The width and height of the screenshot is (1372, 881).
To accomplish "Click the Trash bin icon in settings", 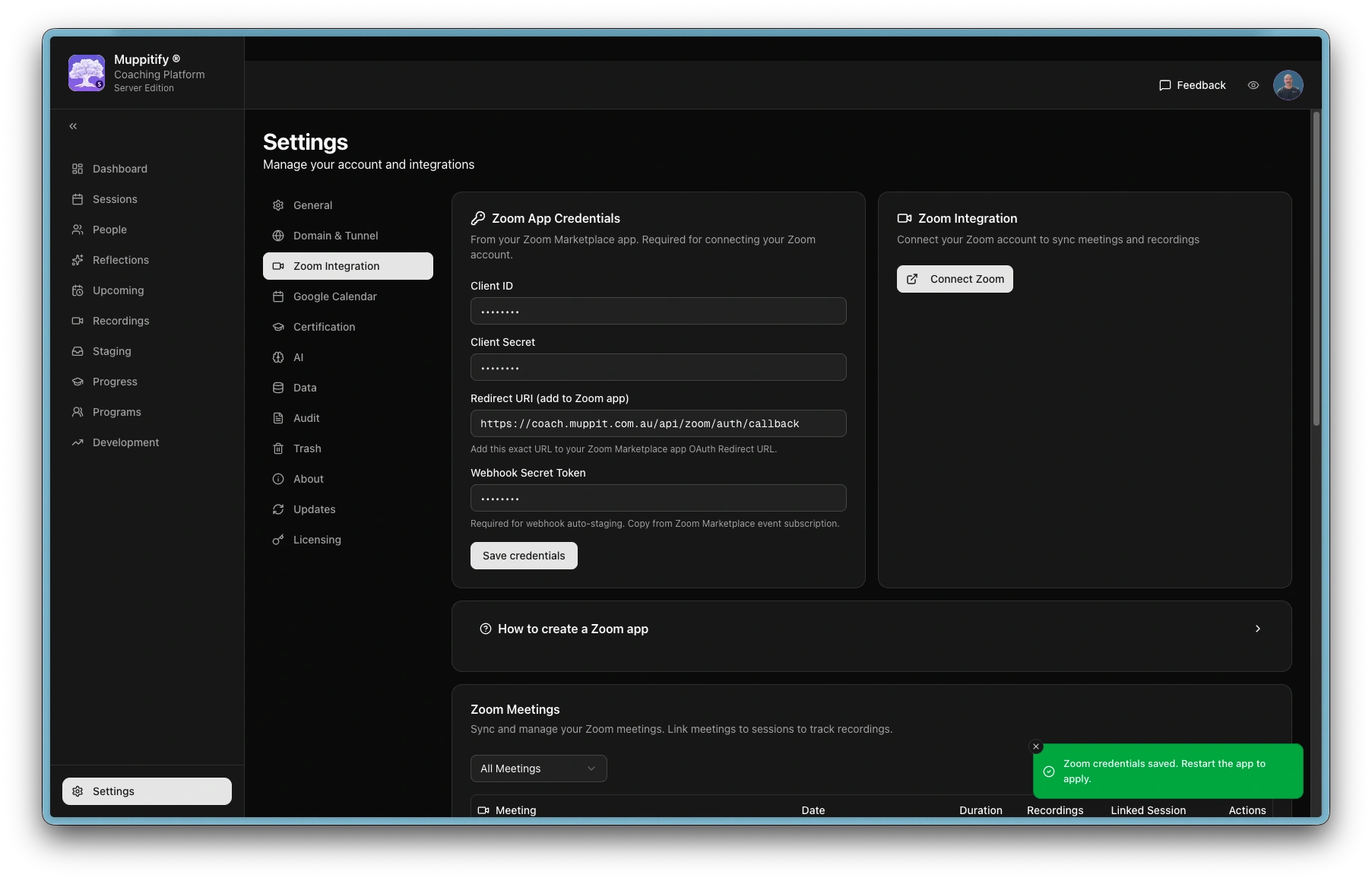I will 278,448.
